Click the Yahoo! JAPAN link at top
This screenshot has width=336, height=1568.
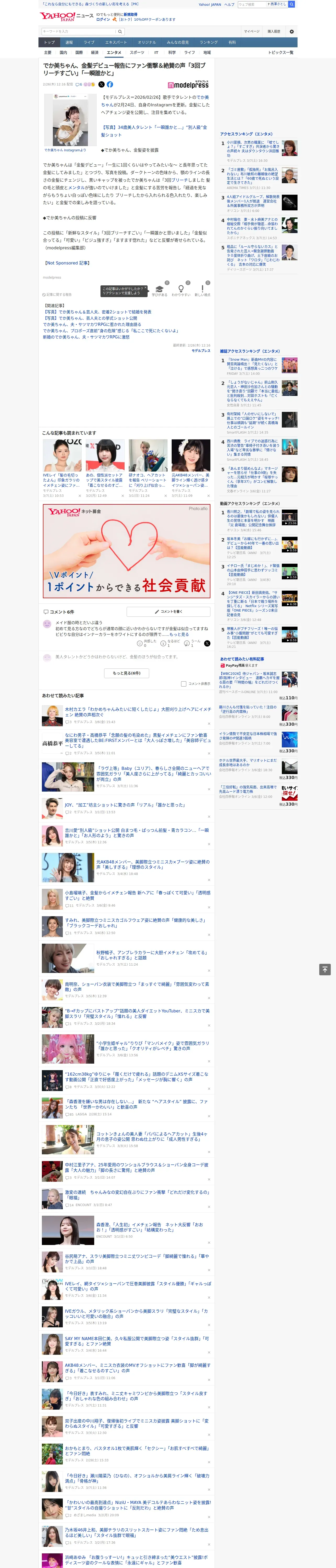[x=210, y=4]
